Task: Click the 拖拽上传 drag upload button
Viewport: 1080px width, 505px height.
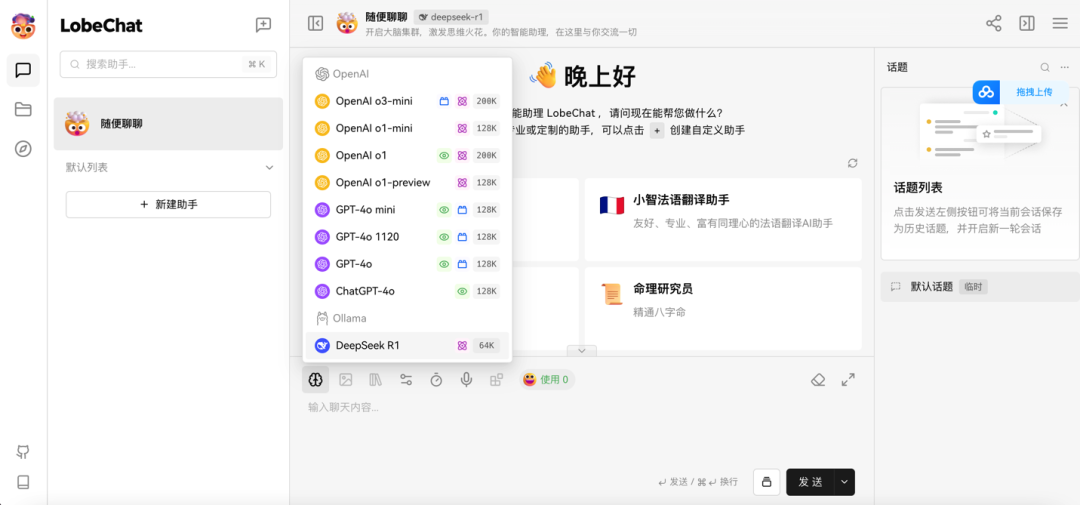Action: click(1034, 92)
